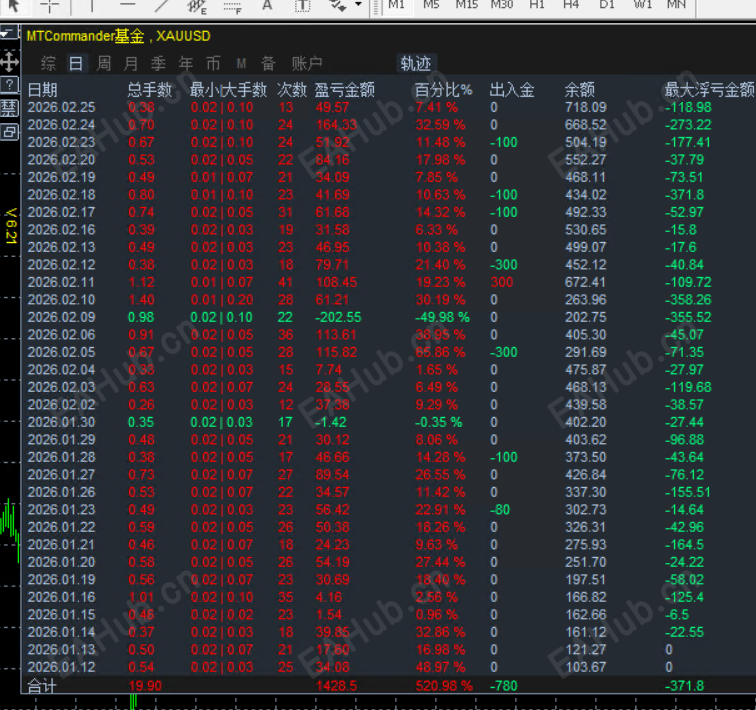Click the 日期 column header

coord(42,90)
